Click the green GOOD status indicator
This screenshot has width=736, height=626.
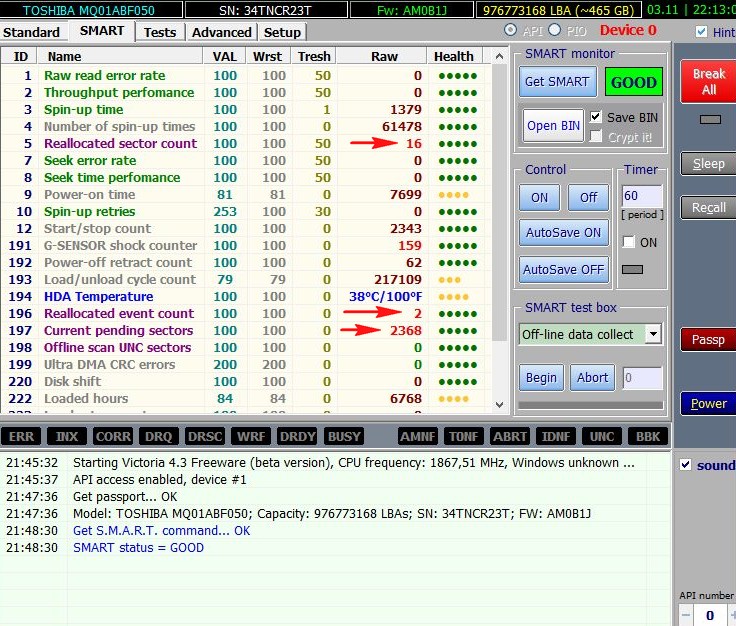[633, 82]
